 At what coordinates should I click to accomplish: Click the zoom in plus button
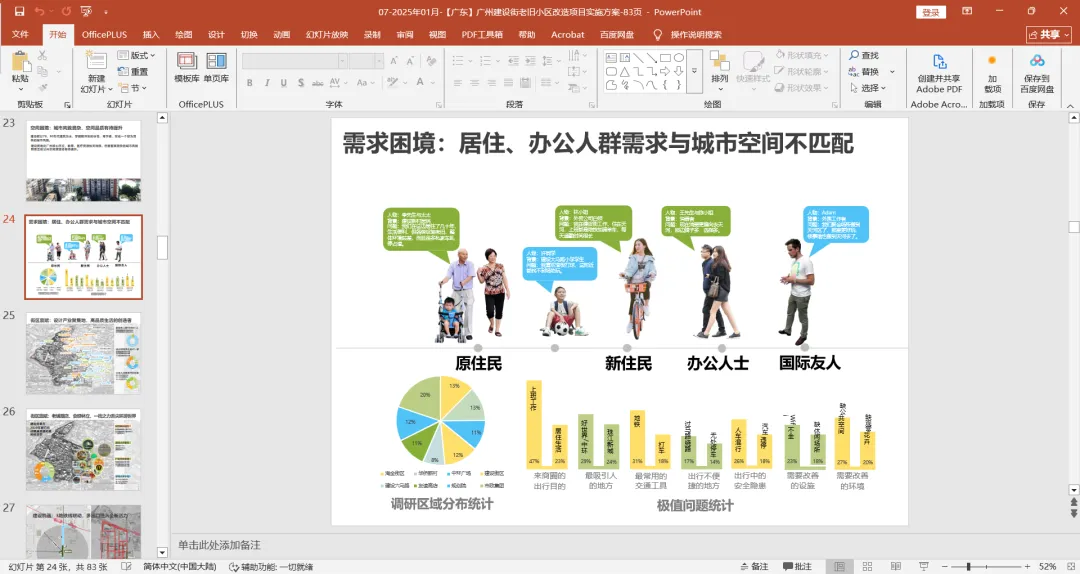[1027, 566]
